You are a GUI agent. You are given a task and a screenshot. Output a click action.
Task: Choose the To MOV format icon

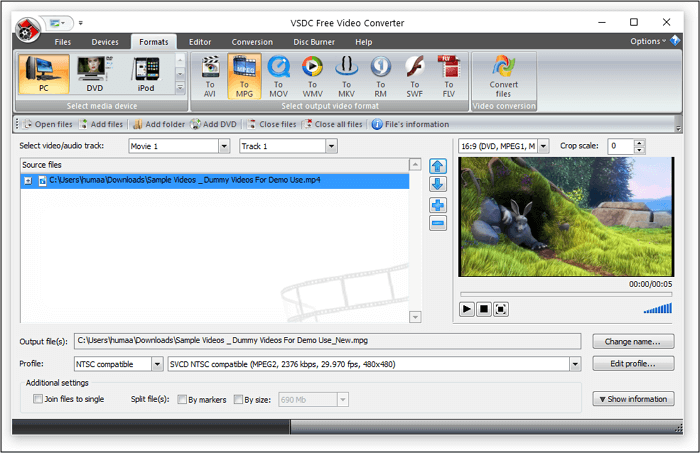click(279, 76)
